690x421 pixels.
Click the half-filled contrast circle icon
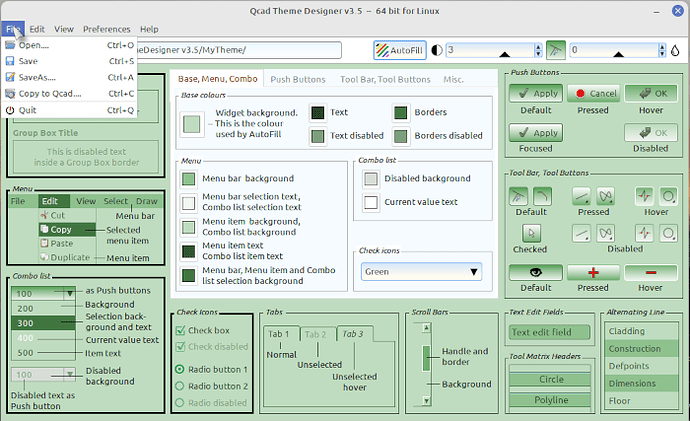[437, 50]
